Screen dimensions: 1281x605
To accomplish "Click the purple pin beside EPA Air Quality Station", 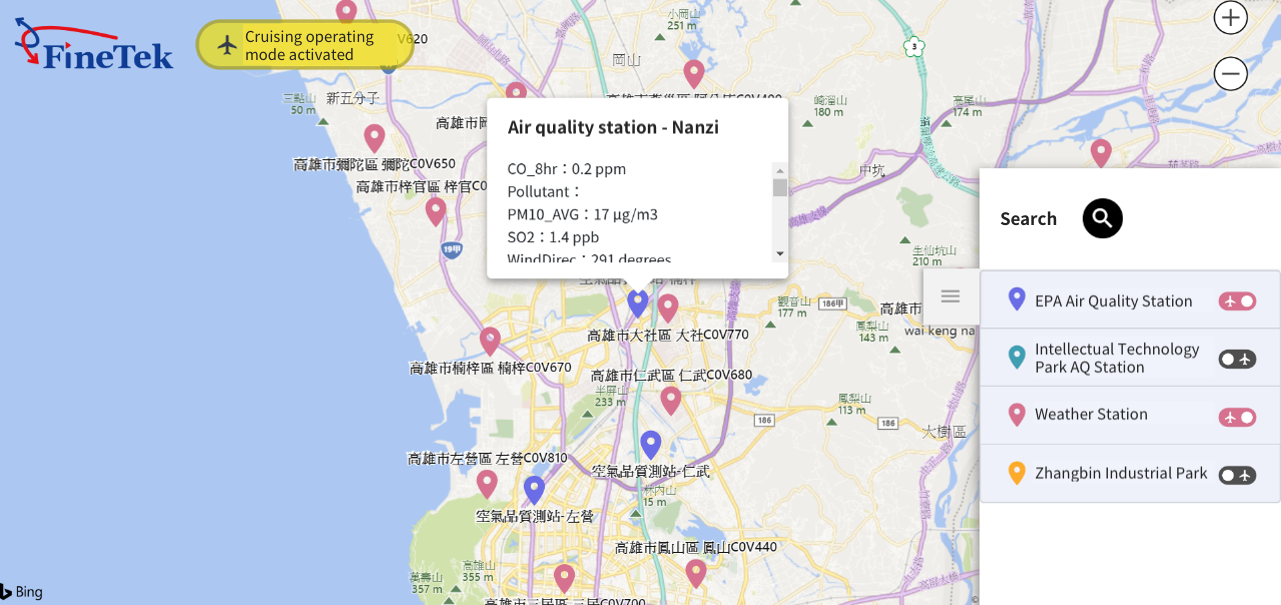I will [x=1017, y=299].
